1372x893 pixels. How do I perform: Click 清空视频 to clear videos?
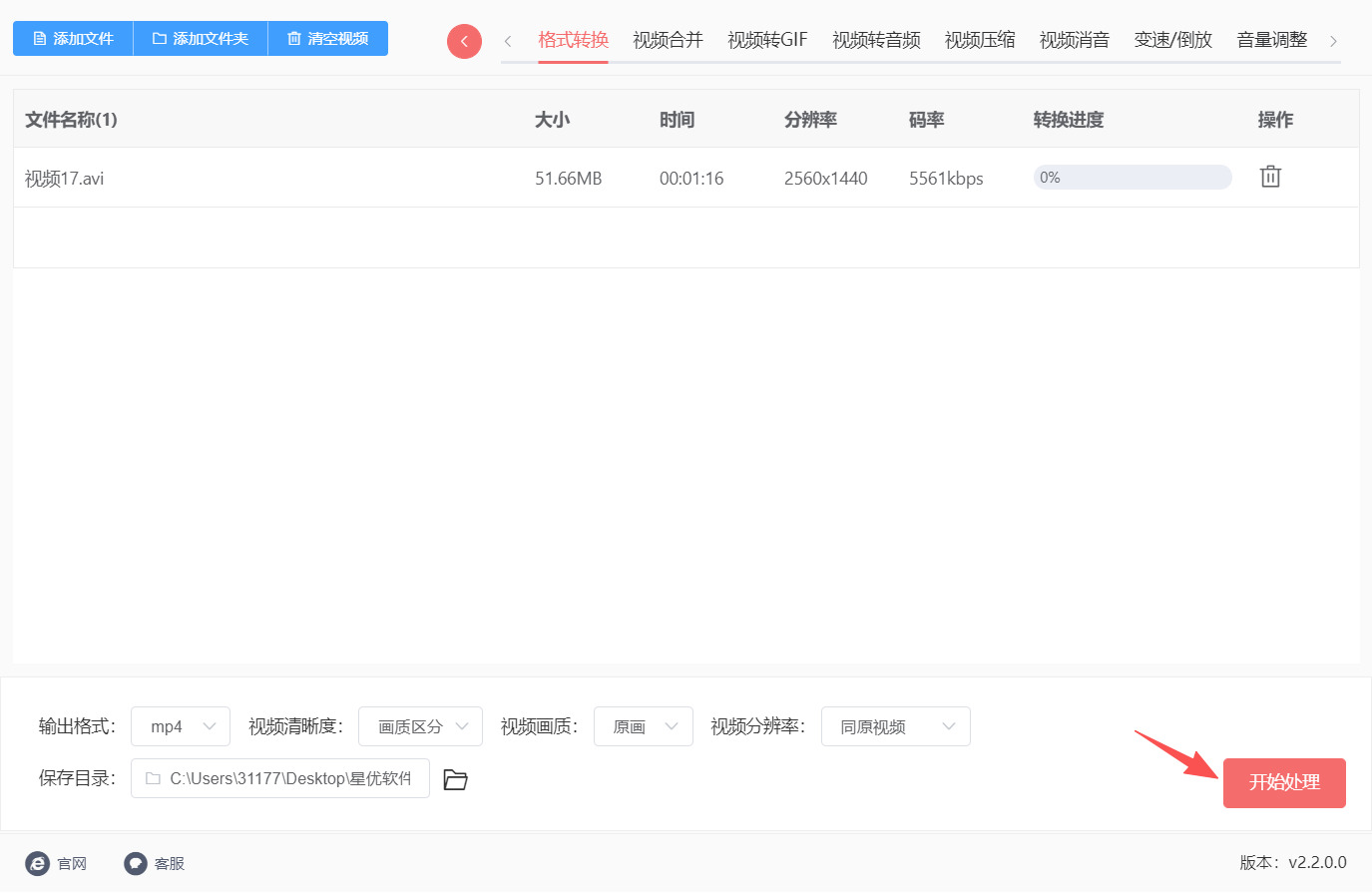pyautogui.click(x=328, y=39)
